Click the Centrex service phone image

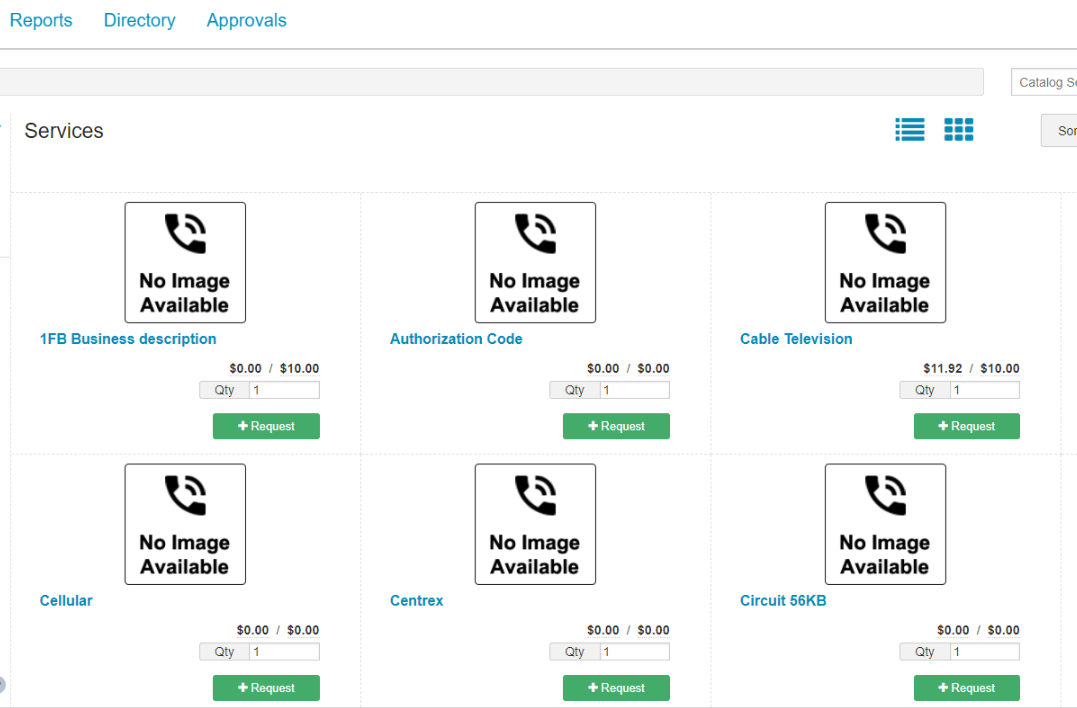(535, 524)
